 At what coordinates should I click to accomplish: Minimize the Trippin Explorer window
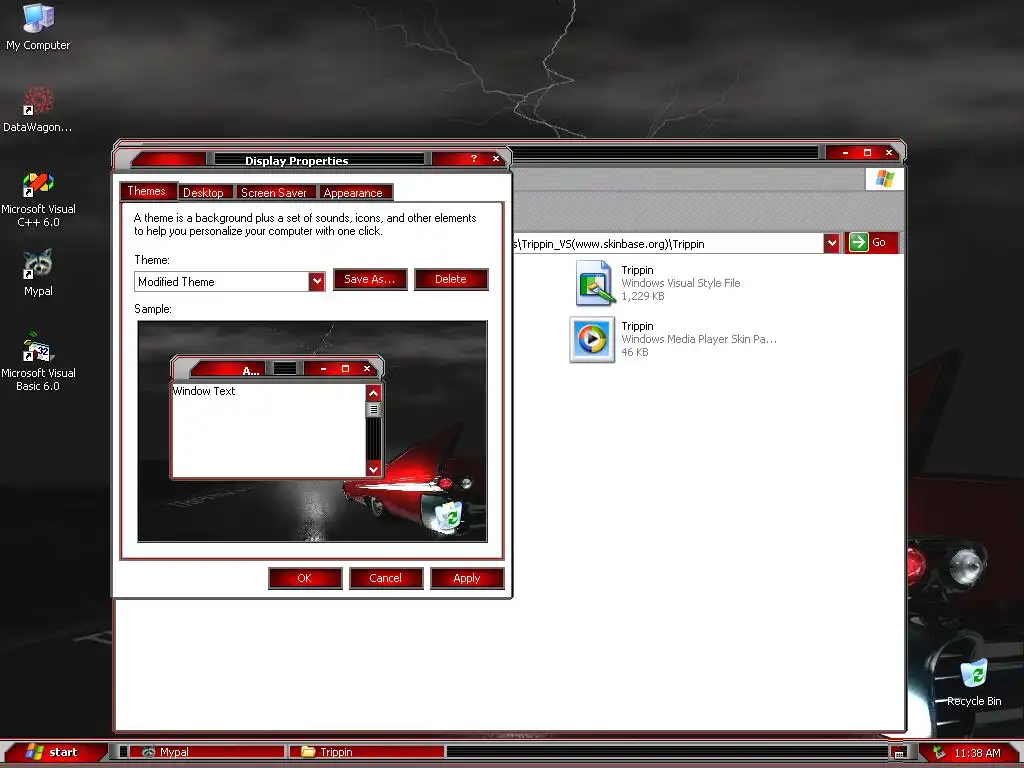[845, 152]
